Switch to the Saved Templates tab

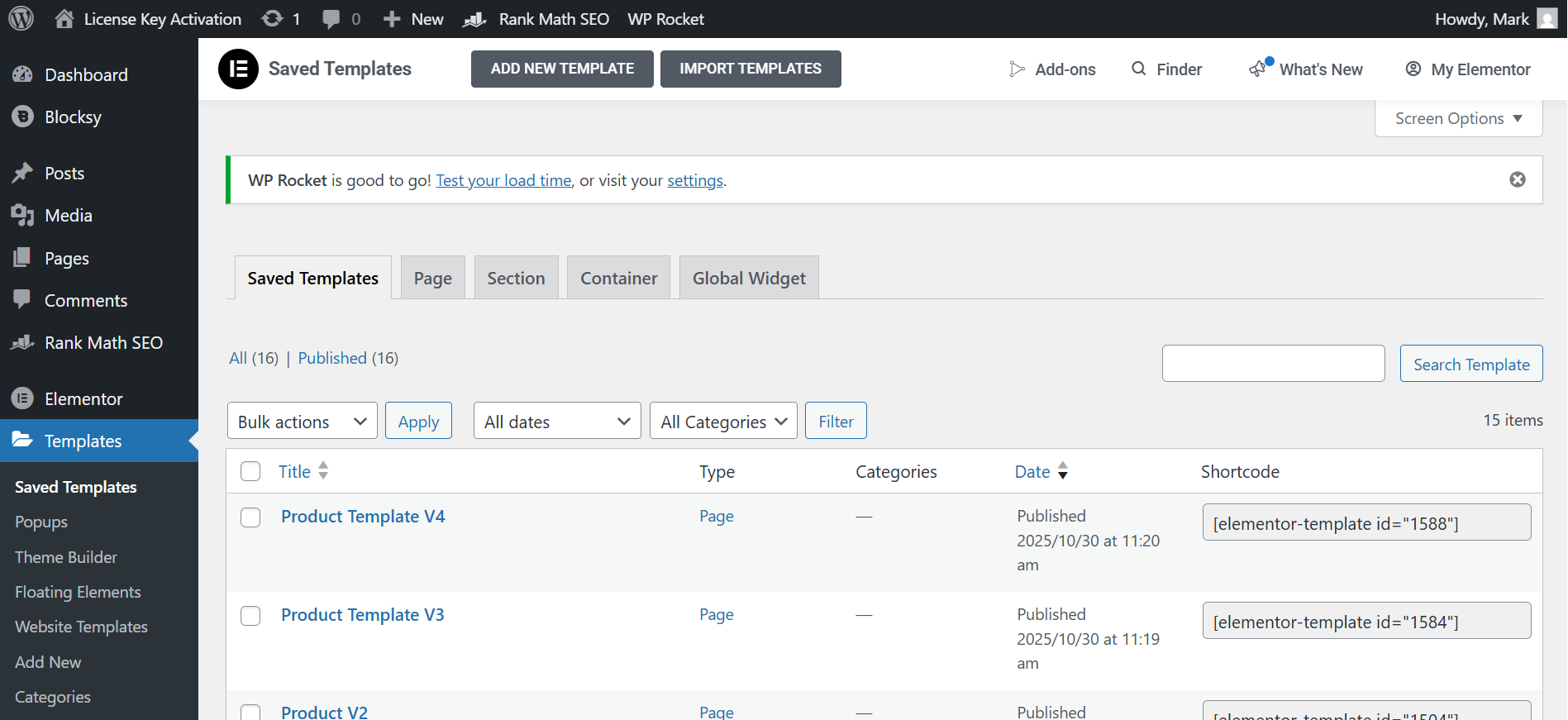click(313, 278)
